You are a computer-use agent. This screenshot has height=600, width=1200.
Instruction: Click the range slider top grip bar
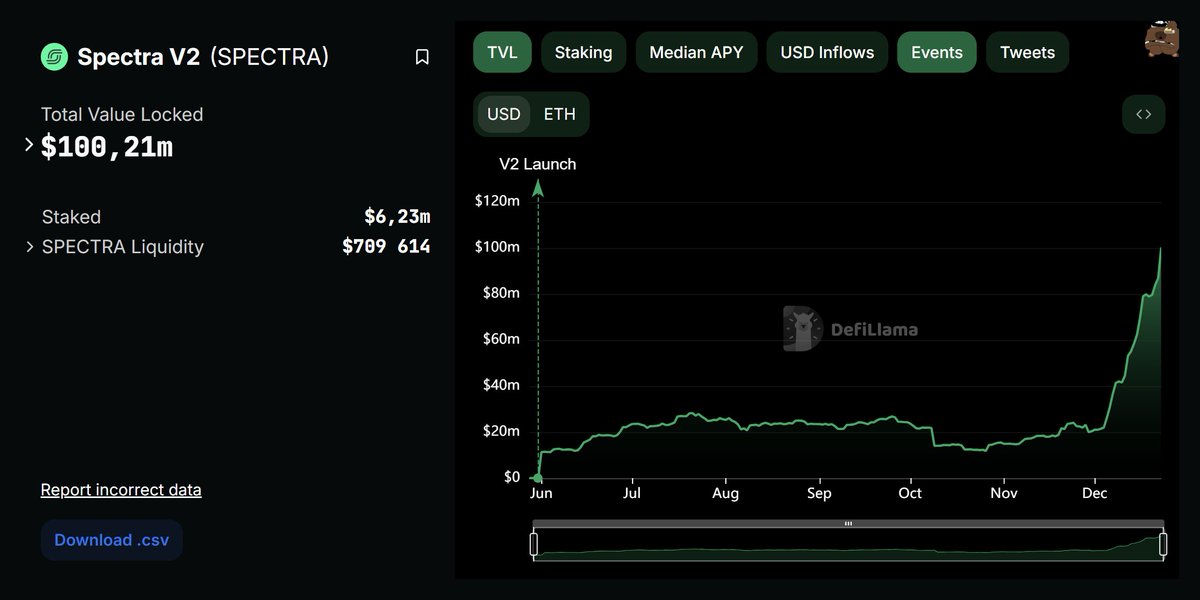848,523
